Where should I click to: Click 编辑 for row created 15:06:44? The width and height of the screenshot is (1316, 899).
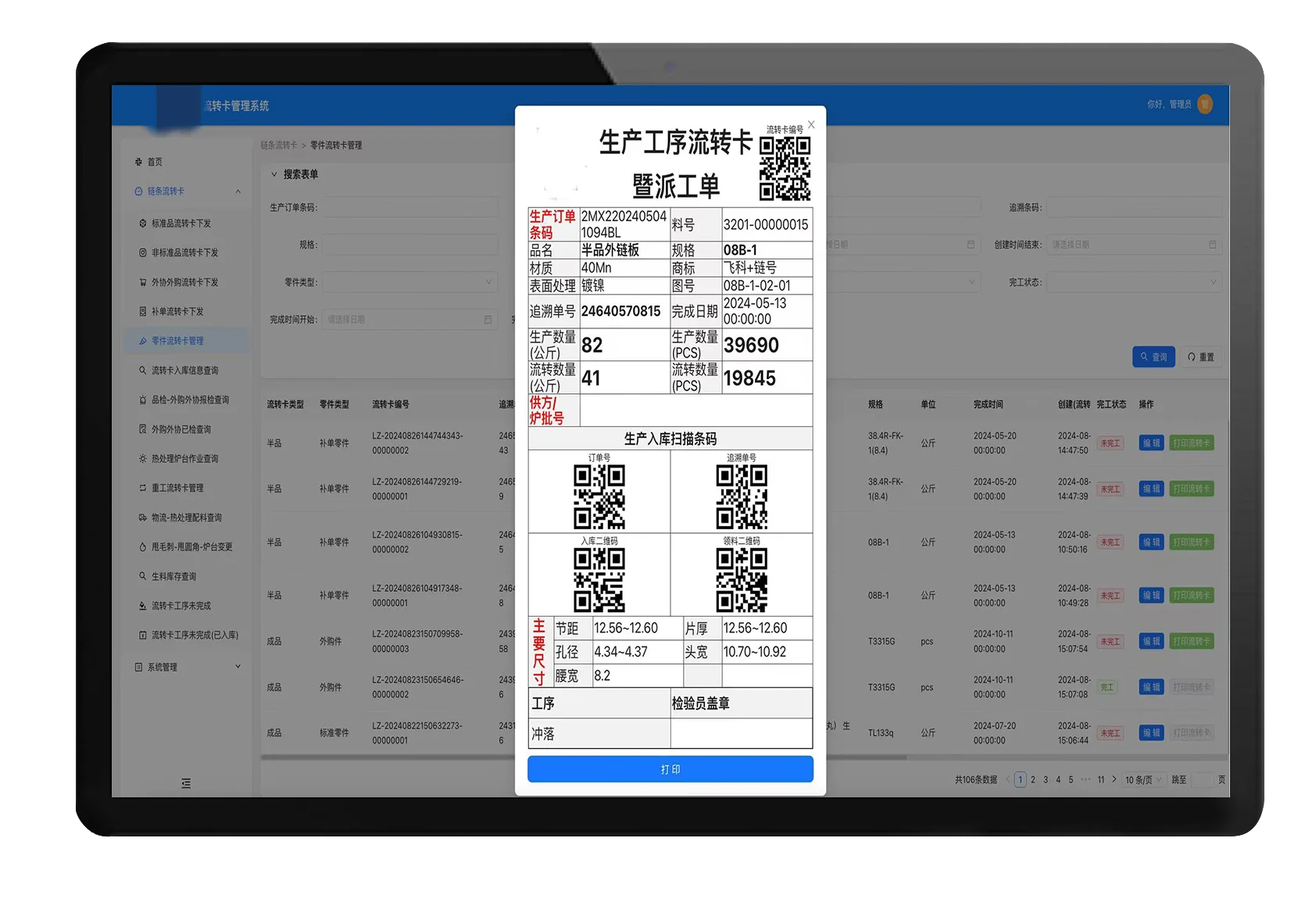tap(1151, 733)
